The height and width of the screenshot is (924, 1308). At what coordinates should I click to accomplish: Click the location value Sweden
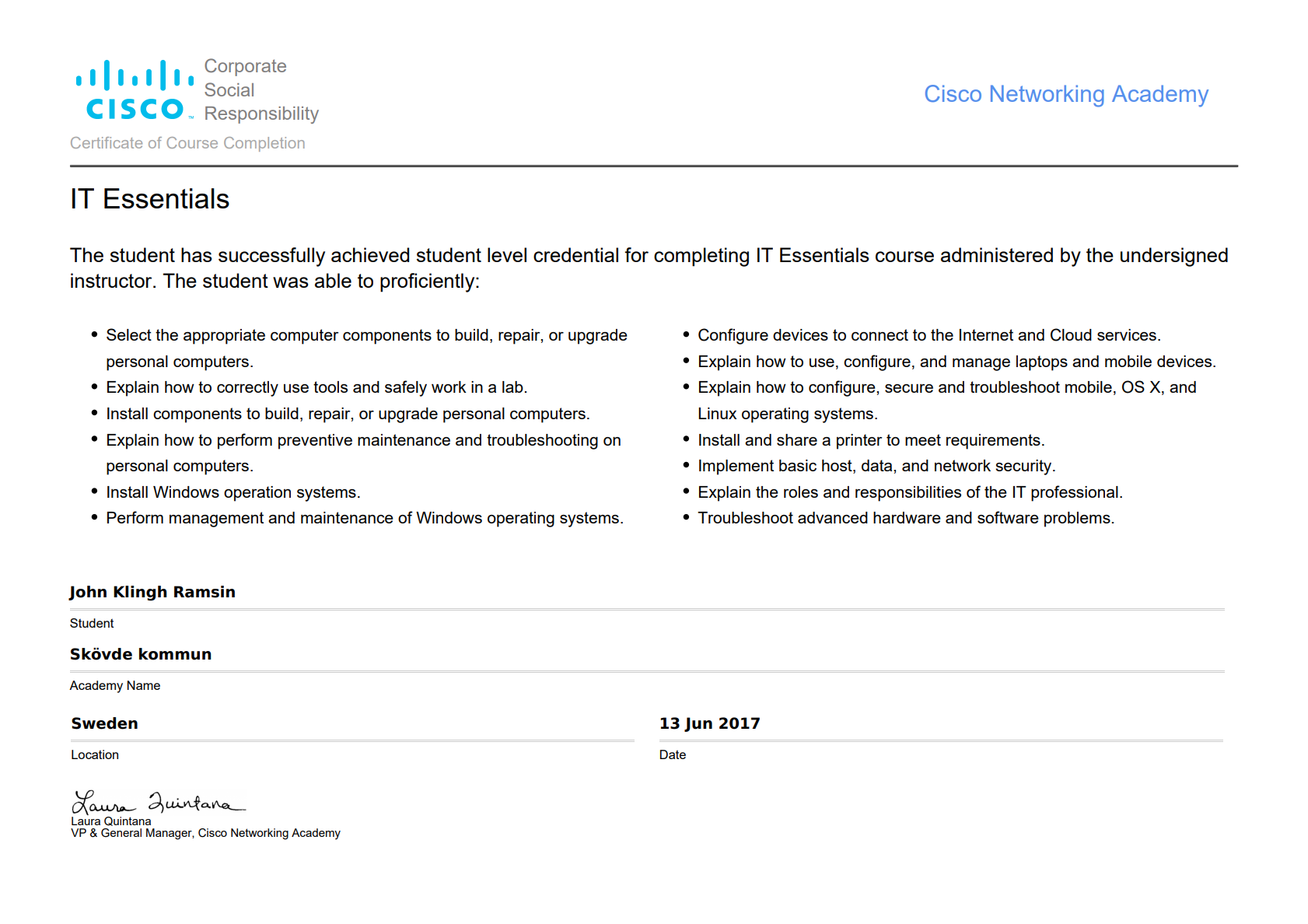(104, 723)
